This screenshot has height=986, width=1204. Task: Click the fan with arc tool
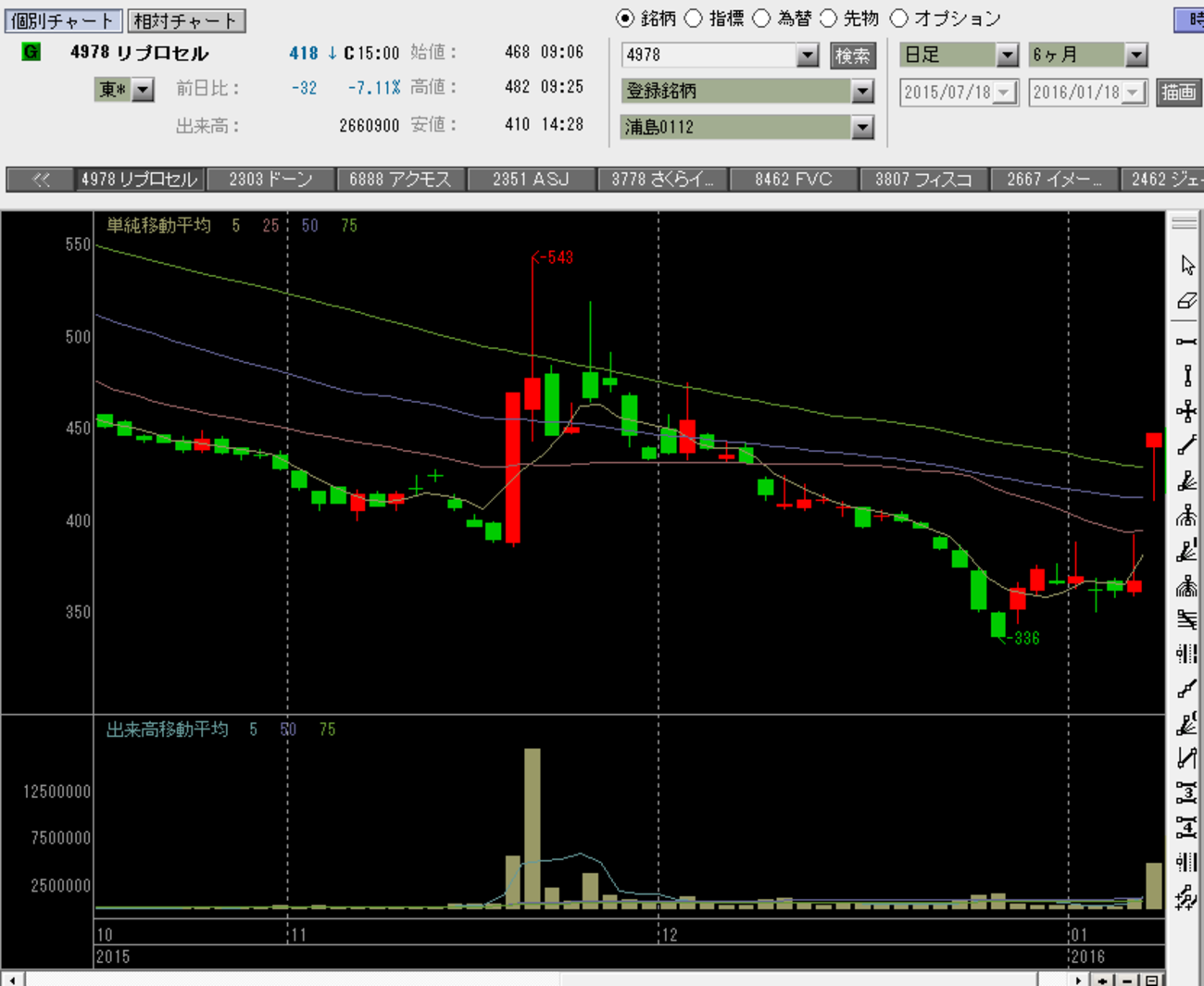coord(1187,723)
